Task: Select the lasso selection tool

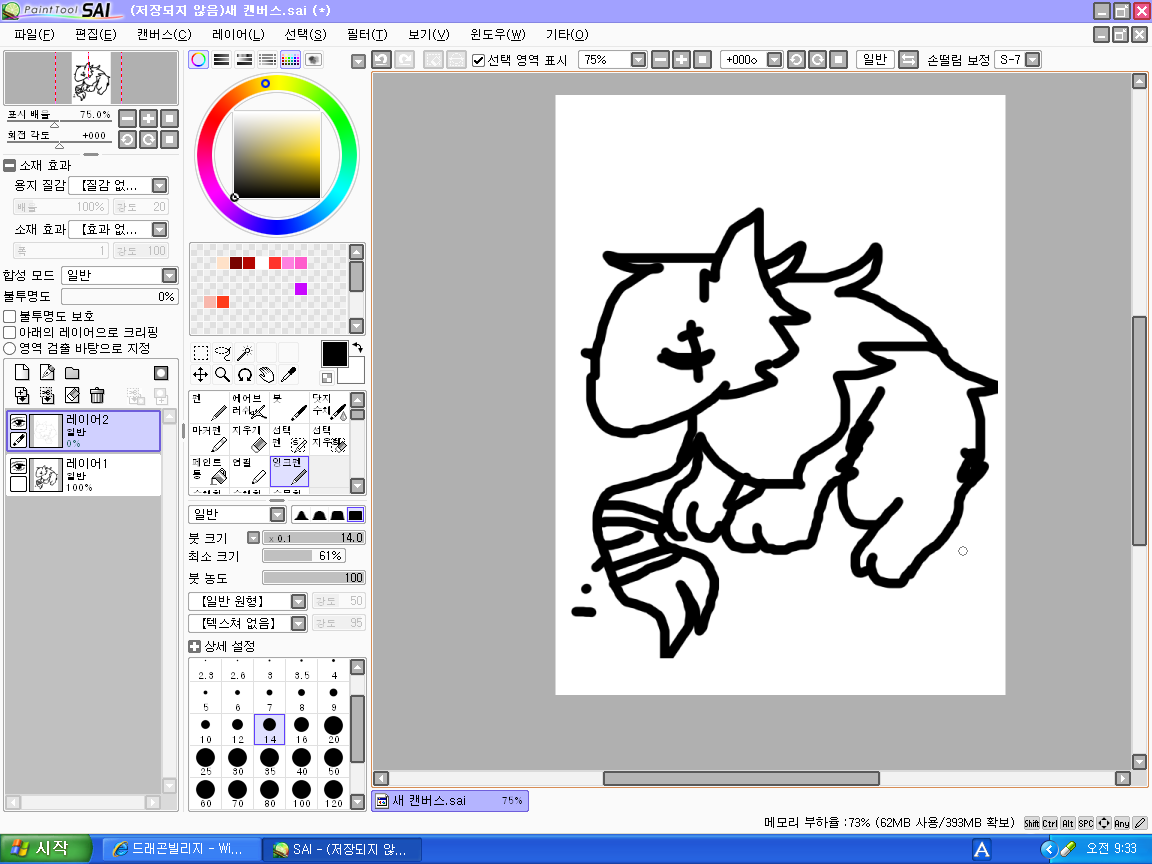Action: [x=222, y=352]
